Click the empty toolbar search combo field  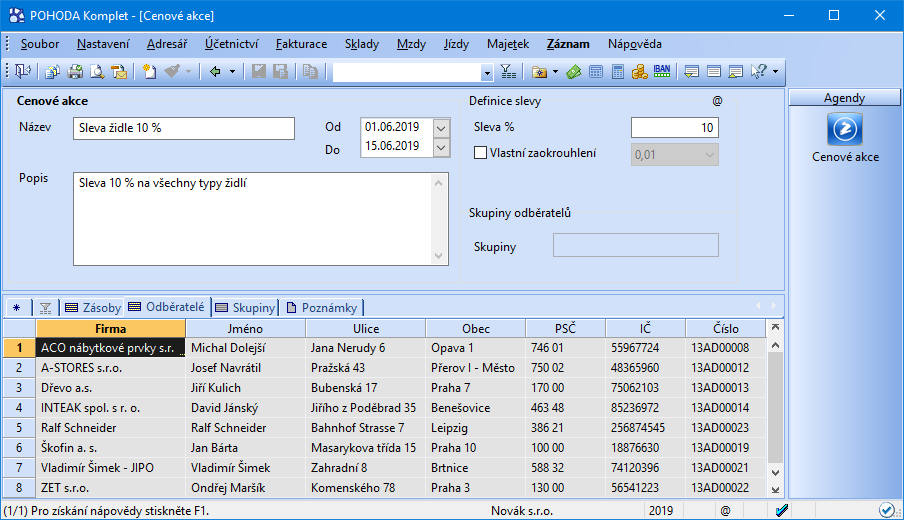click(408, 72)
